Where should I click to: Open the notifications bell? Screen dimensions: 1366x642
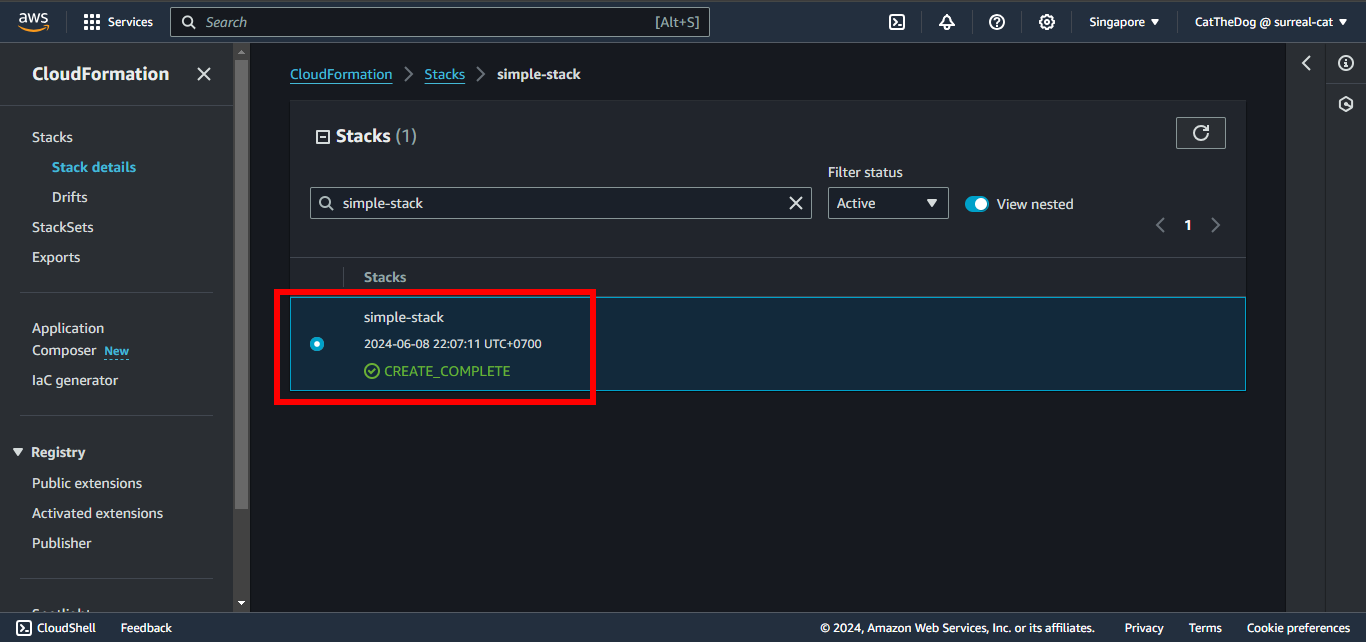click(x=947, y=22)
